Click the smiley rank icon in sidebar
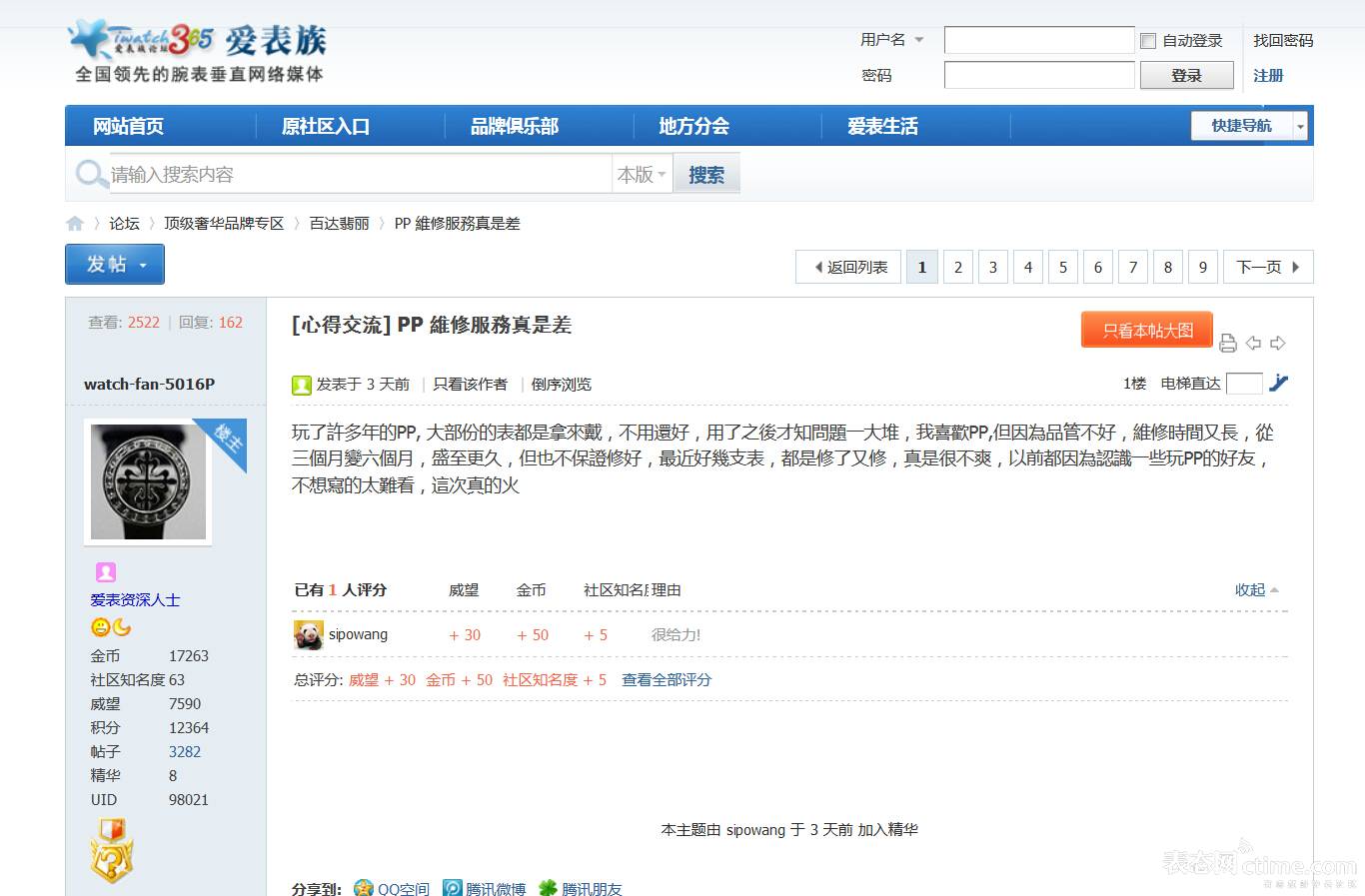 [100, 627]
